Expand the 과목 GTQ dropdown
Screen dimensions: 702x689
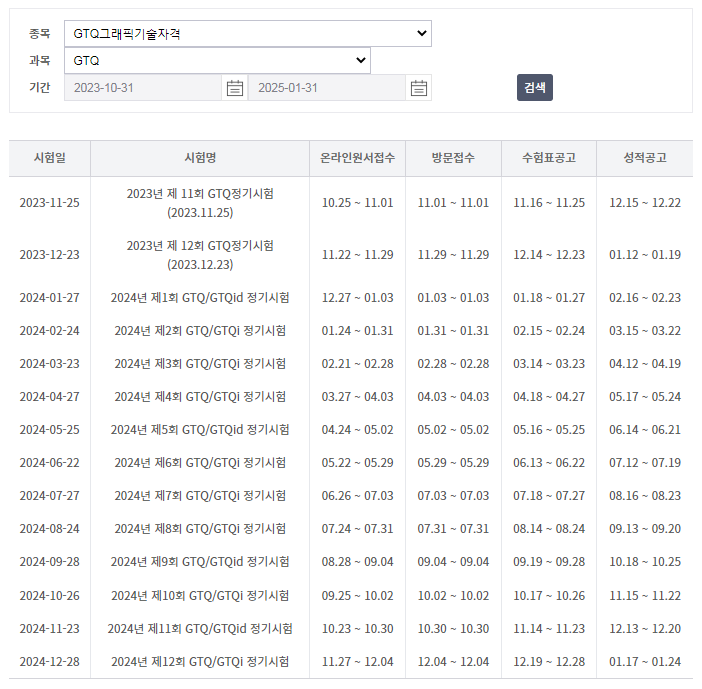click(x=216, y=61)
